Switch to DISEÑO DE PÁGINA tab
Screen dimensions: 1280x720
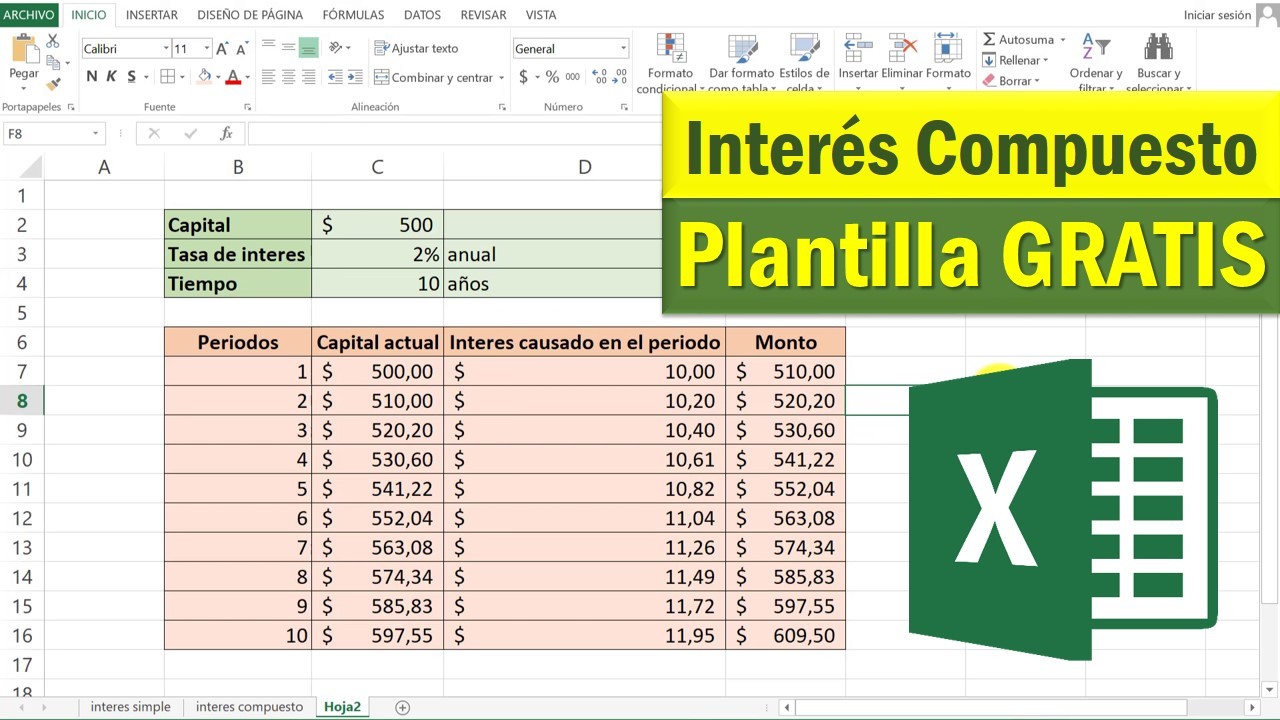(x=250, y=15)
